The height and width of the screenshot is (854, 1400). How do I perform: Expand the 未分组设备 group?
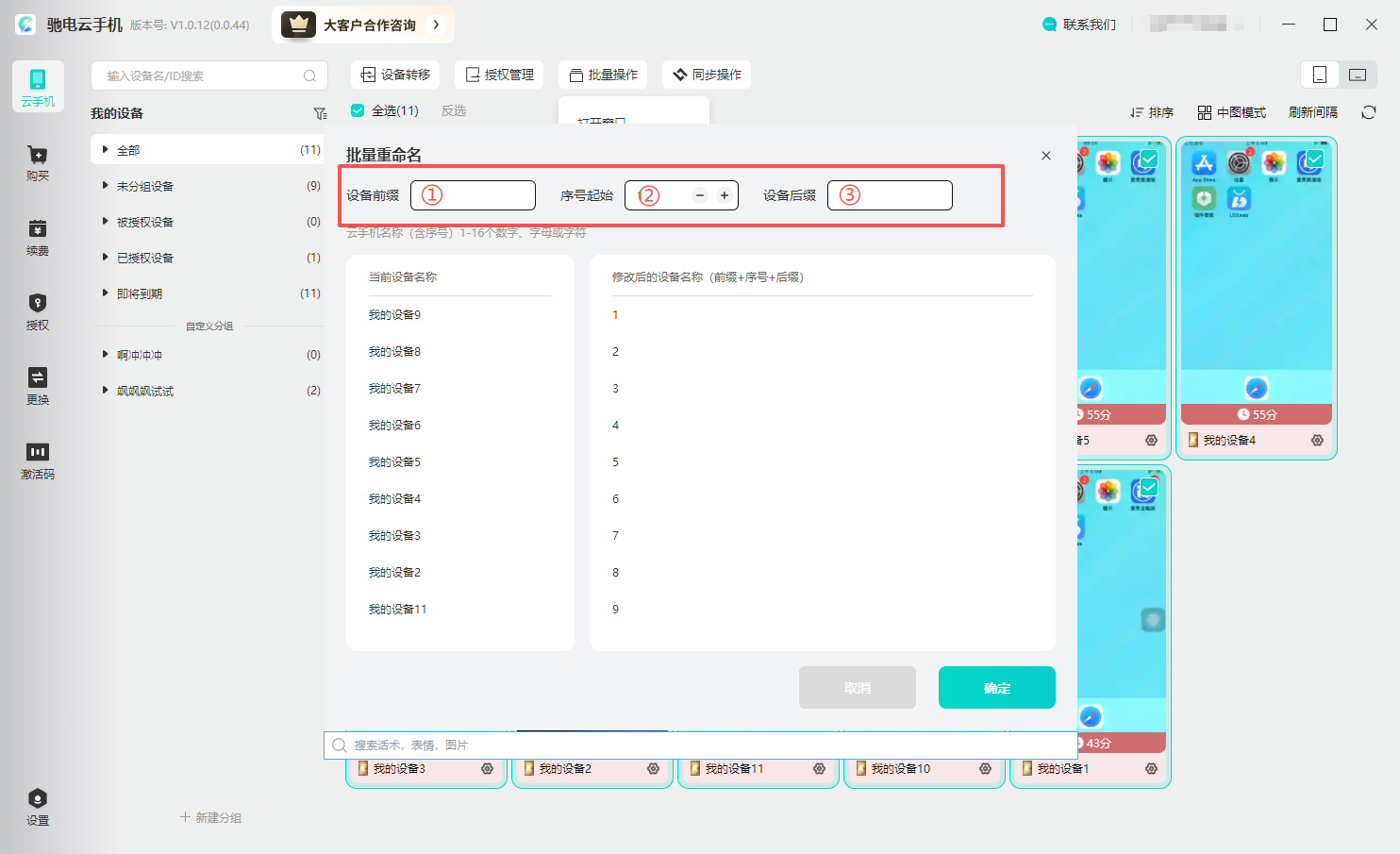106,186
